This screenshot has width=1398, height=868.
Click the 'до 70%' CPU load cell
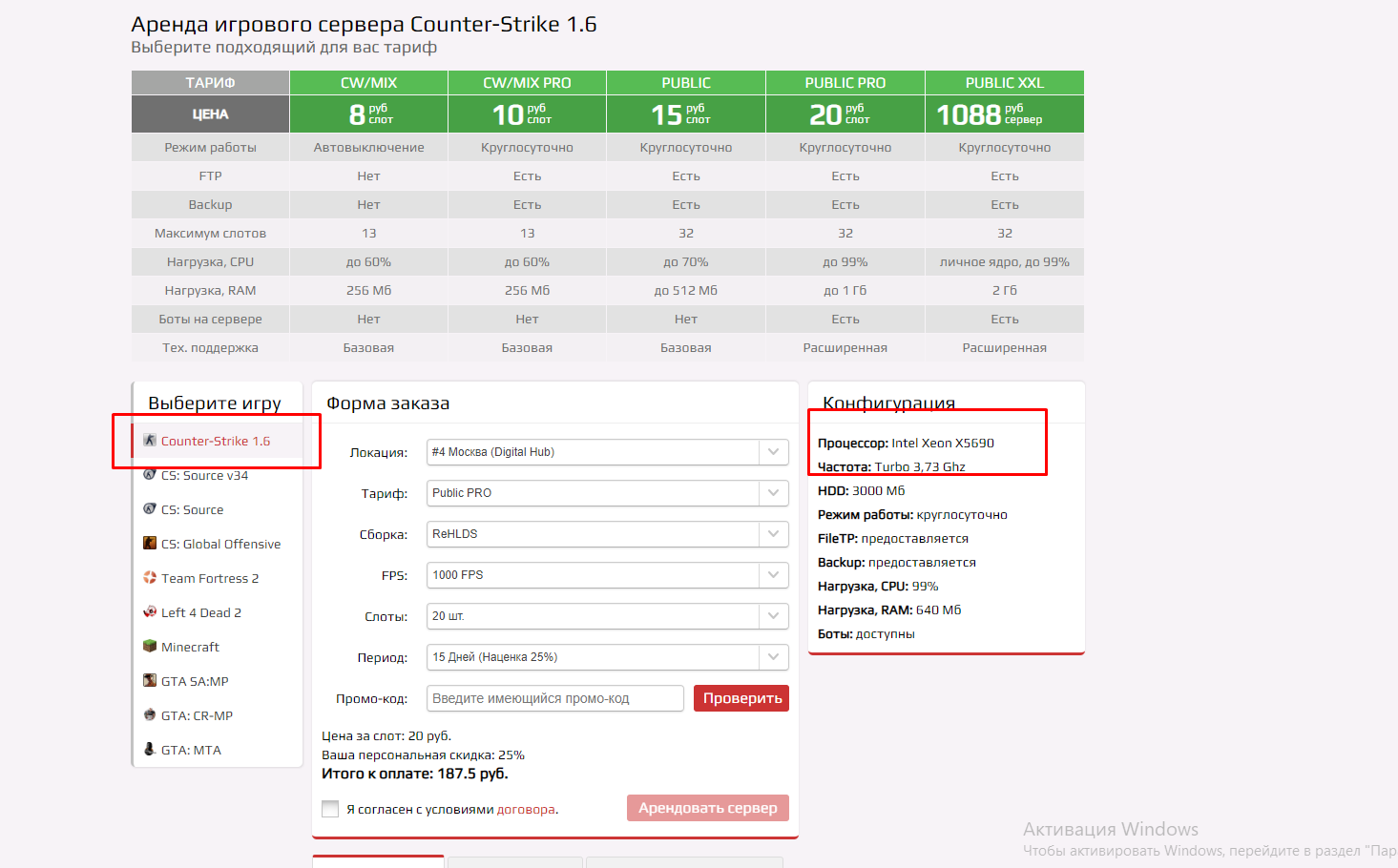tap(686, 262)
